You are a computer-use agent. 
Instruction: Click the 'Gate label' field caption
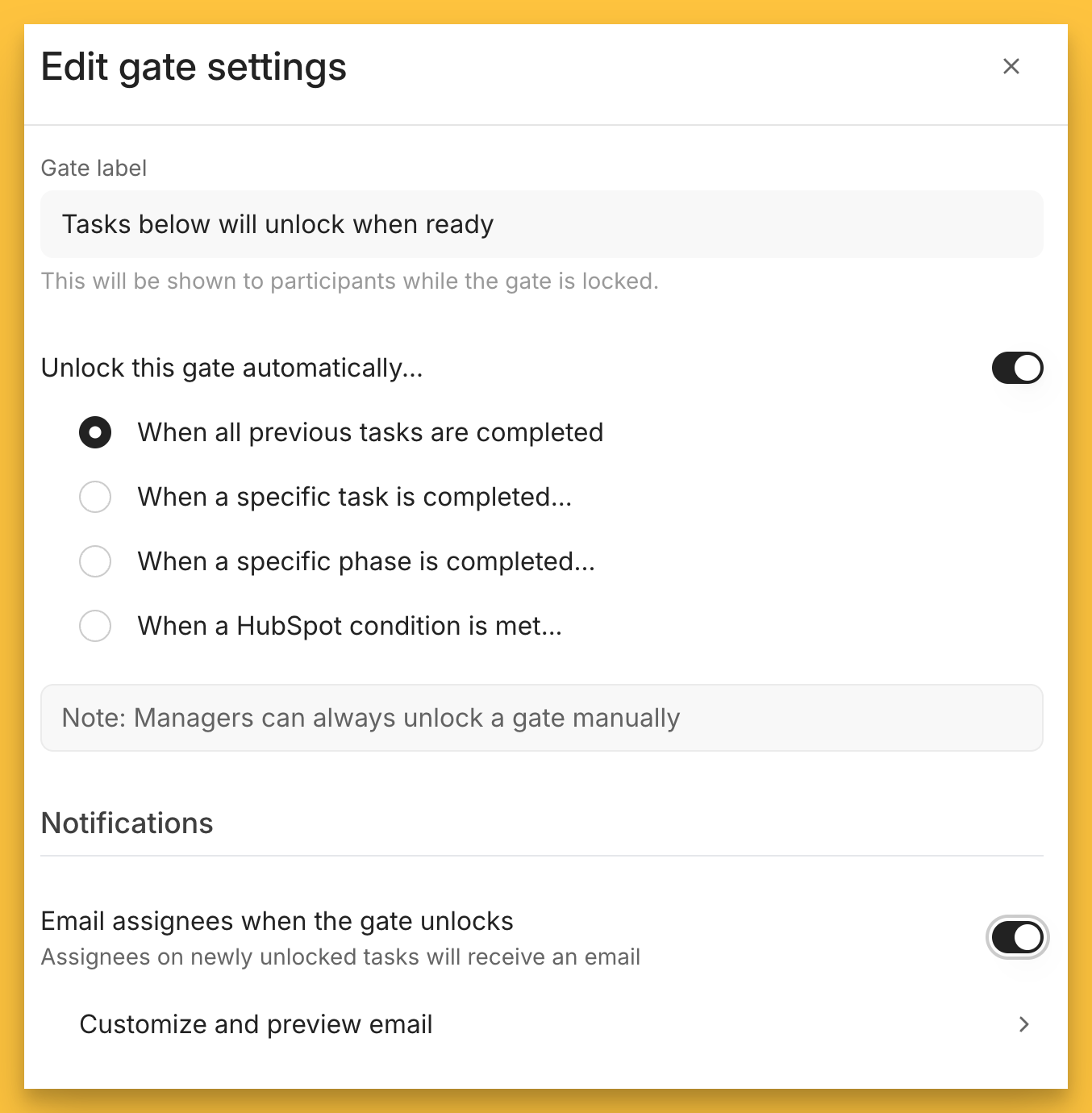click(94, 168)
